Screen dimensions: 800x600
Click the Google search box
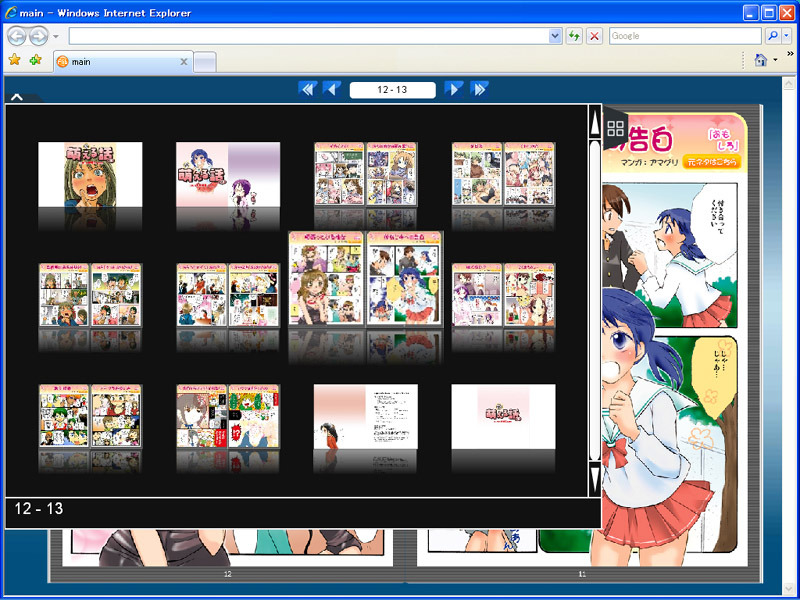[685, 36]
